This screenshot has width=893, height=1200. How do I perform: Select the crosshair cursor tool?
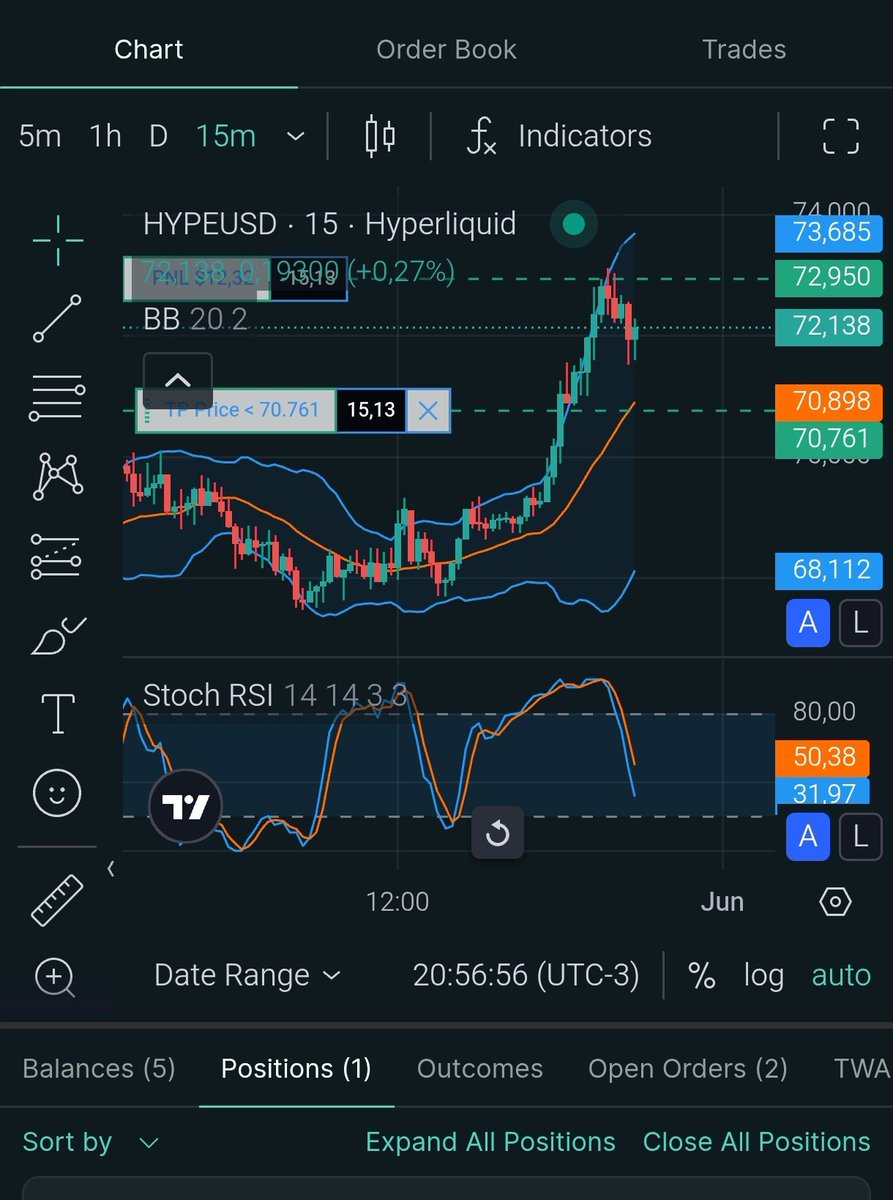click(58, 240)
